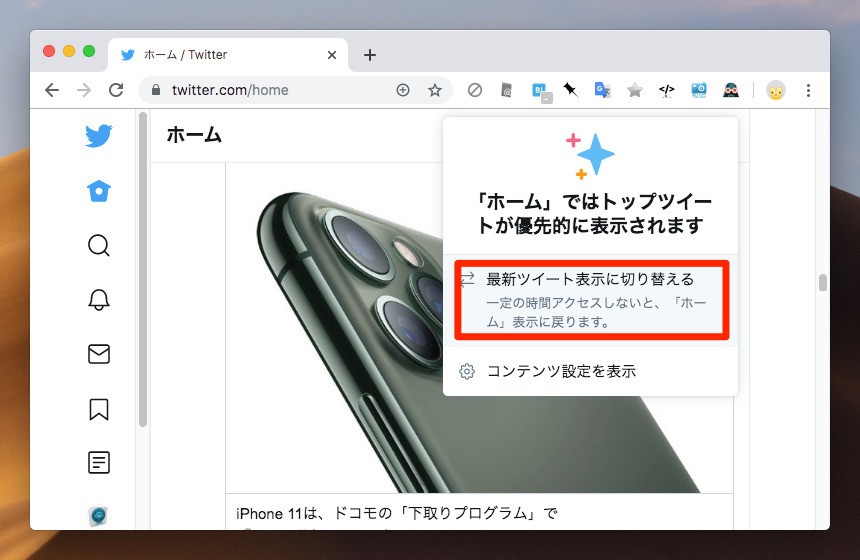Click the screenshot camera extension icon
860x560 pixels.
point(699,90)
